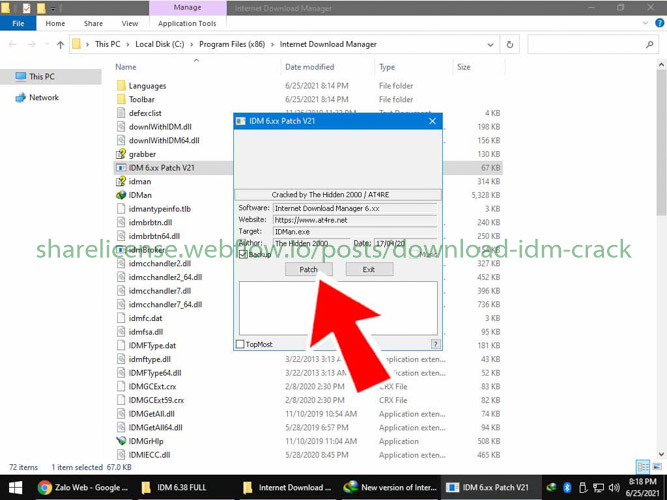The width and height of the screenshot is (667, 500).
Task: Open the File menu tab
Action: pos(18,23)
